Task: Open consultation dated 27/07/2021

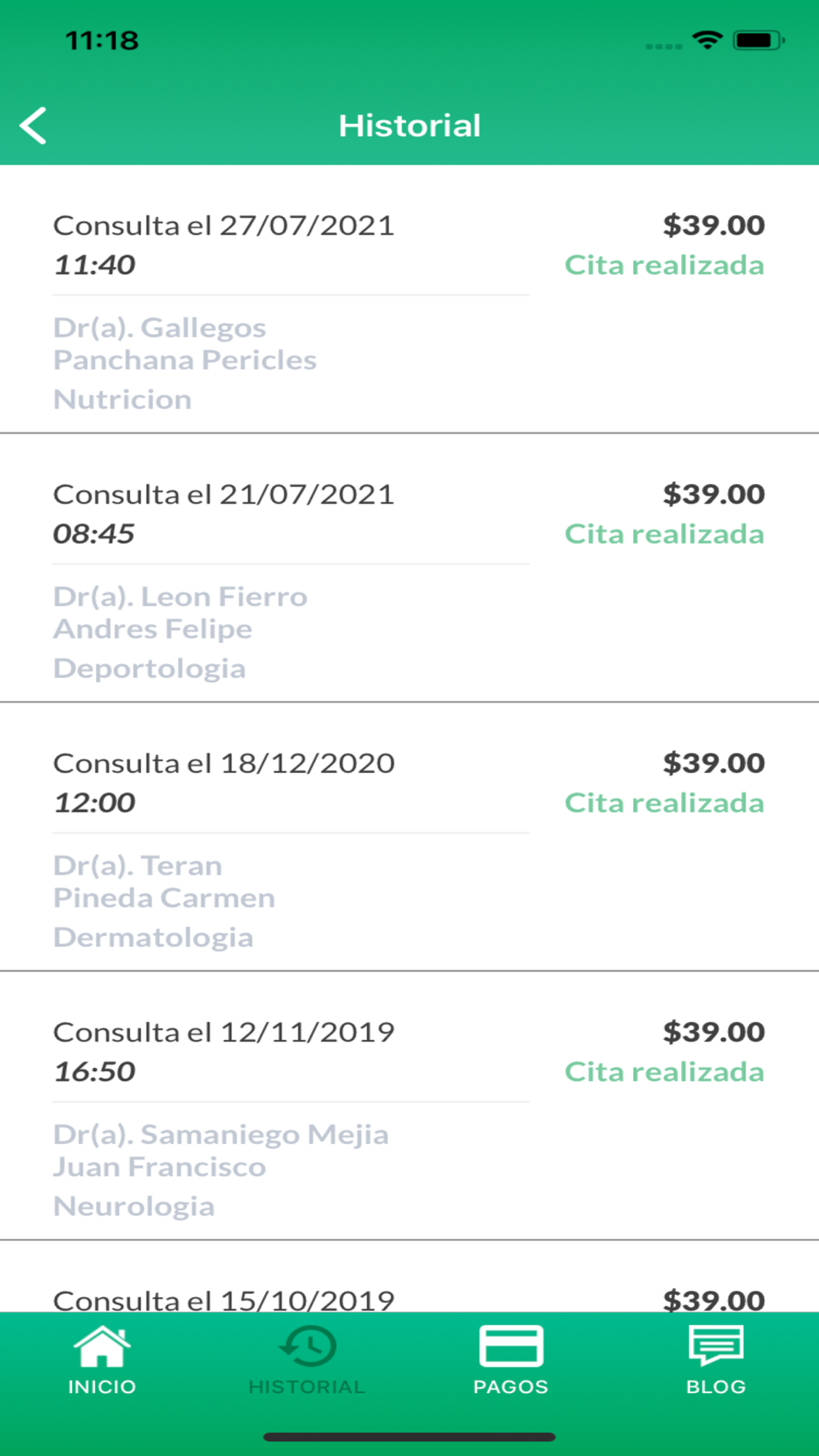Action: pyautogui.click(x=224, y=225)
